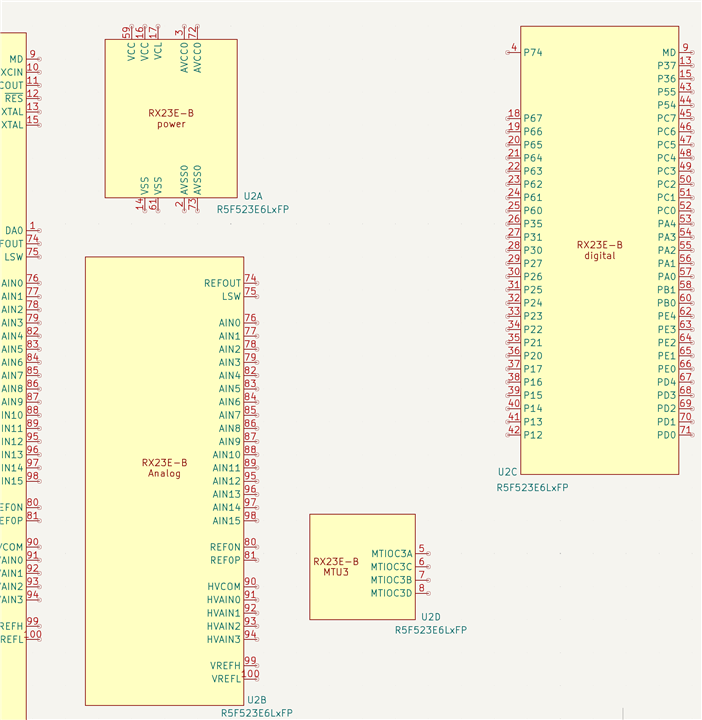702x720 pixels.
Task: Select the HVAIN3 pin name on U2B
Action: click(x=224, y=640)
